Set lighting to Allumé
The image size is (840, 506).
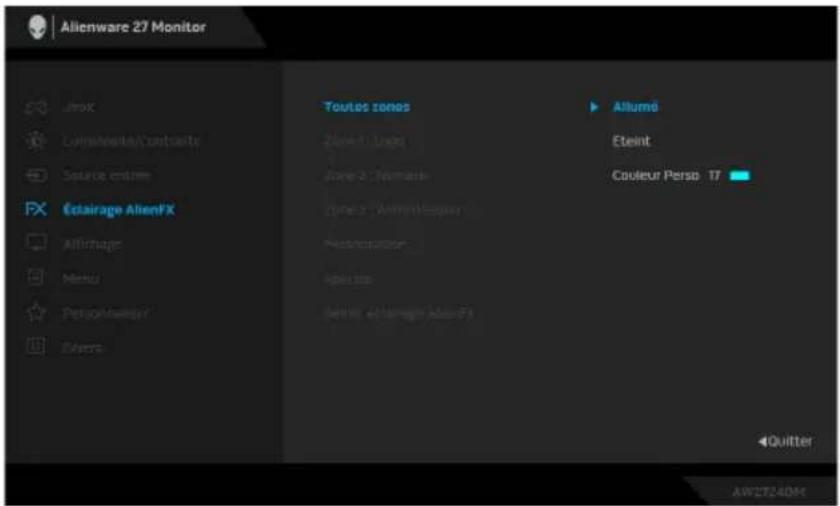(x=635, y=107)
